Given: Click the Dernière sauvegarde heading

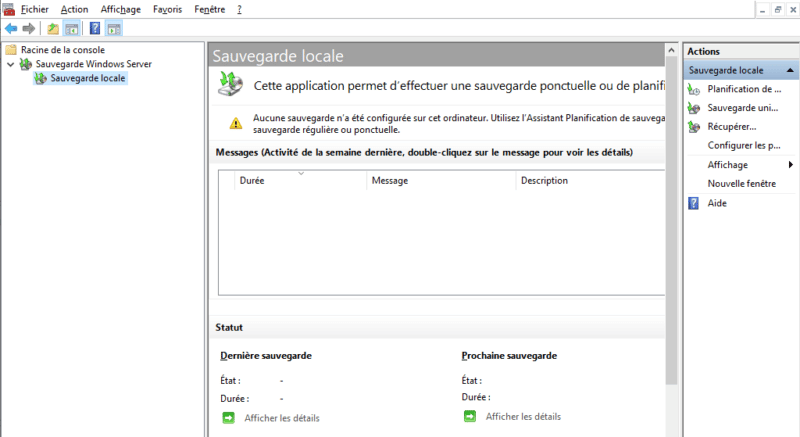Looking at the screenshot, I should click(x=266, y=356).
